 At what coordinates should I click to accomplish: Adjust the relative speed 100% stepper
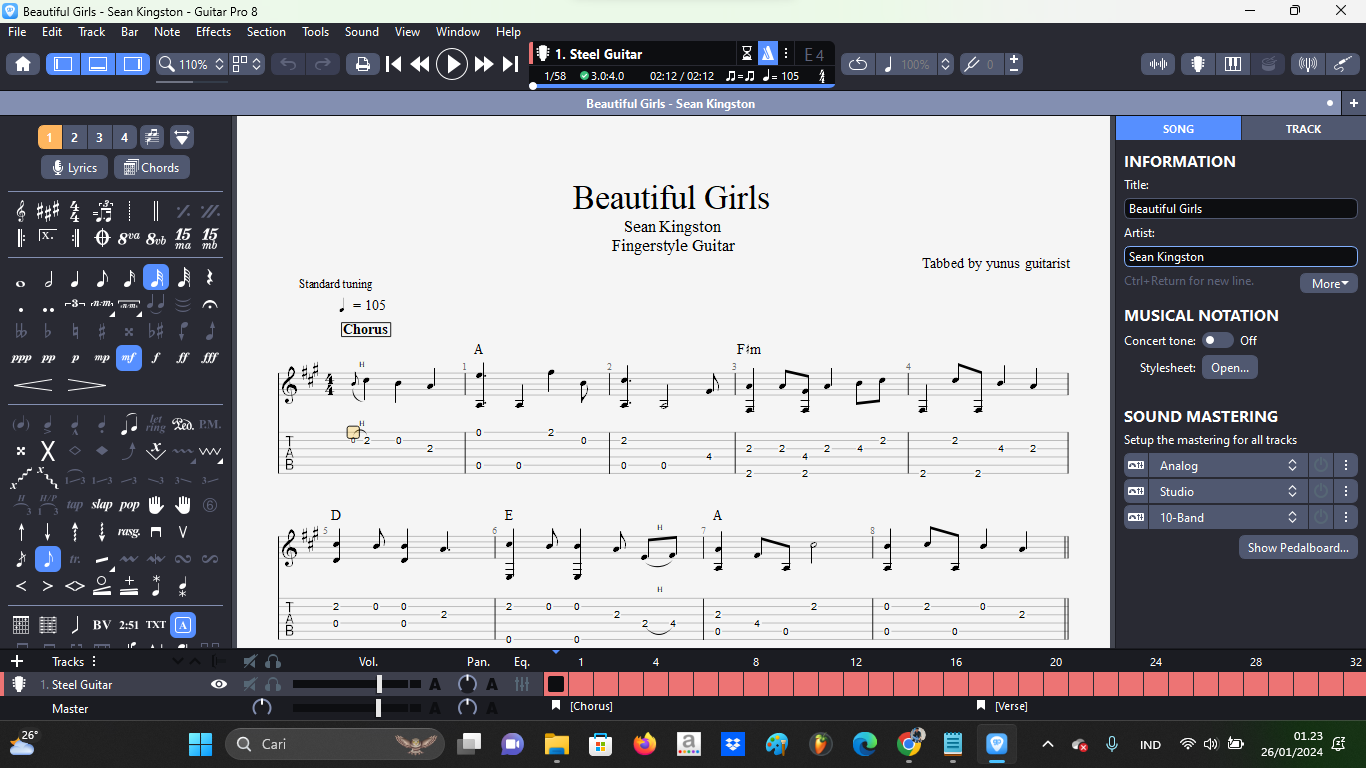(x=943, y=64)
